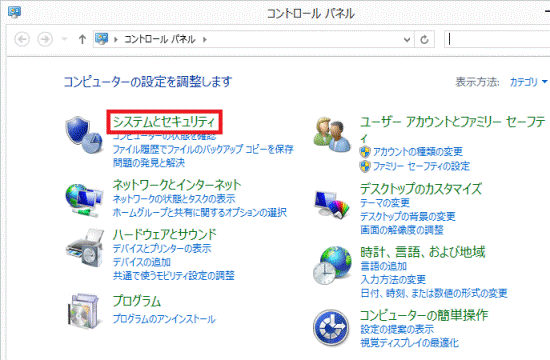The image size is (550, 360).
Task: Focus the Control Panel search box
Action: pos(497,39)
